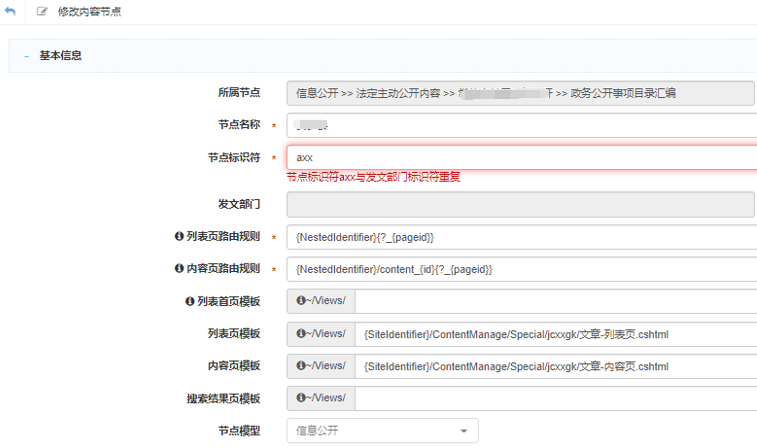Click the 节点标识符 field containing axx
This screenshot has height=448, width=757.
coord(520,158)
